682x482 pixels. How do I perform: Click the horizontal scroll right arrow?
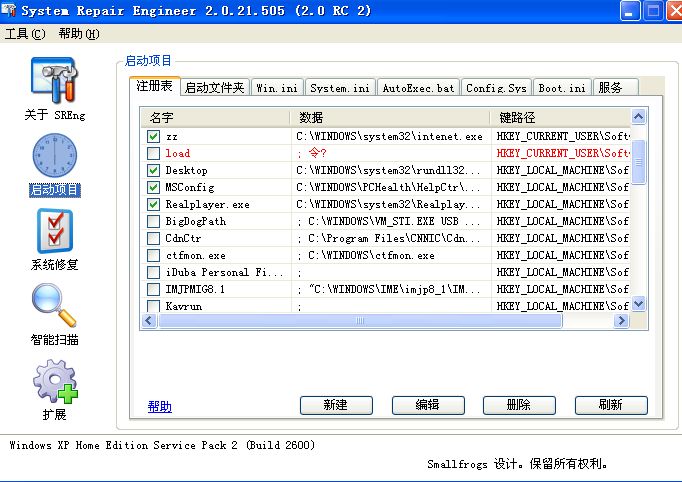tap(621, 321)
